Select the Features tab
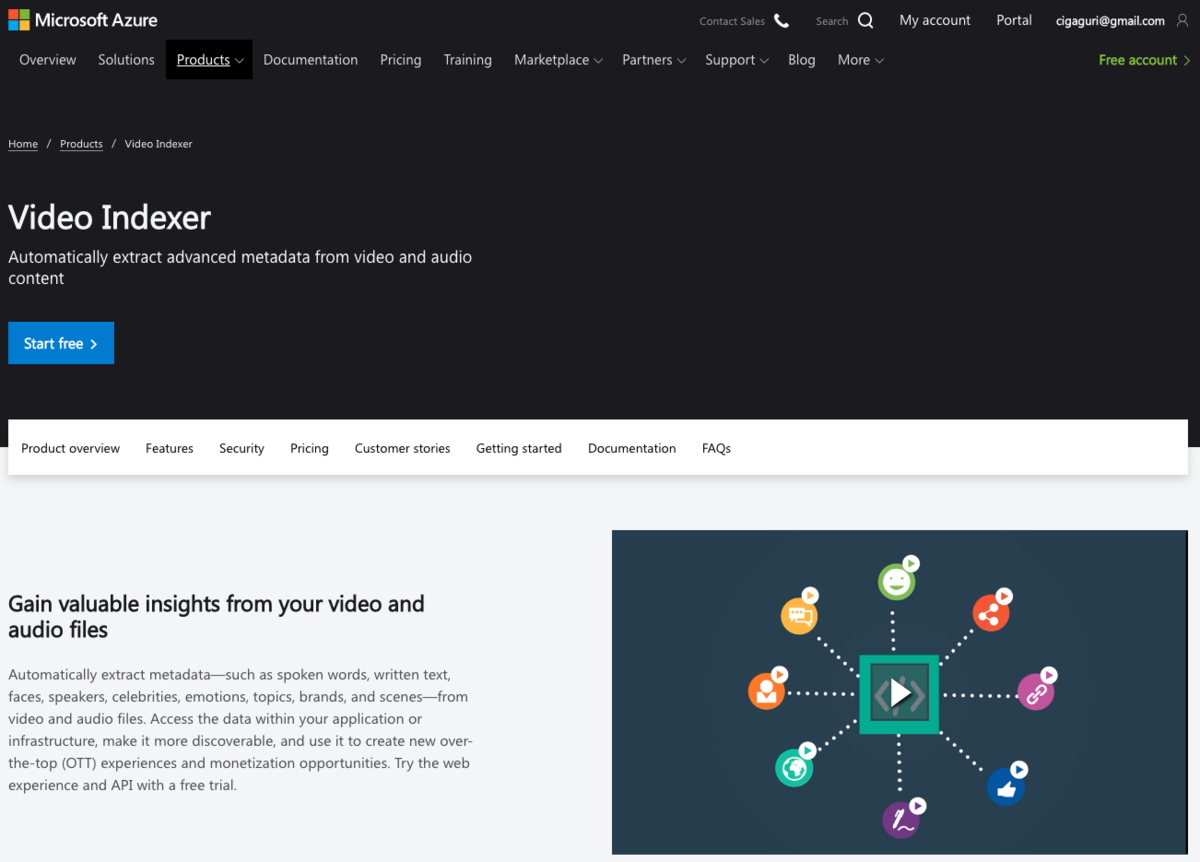 coord(169,448)
